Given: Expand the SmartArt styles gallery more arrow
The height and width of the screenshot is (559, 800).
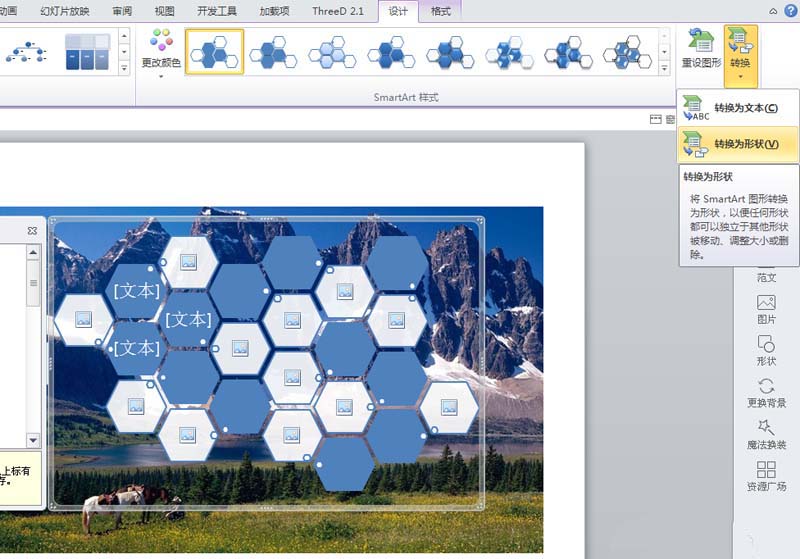Looking at the screenshot, I should point(664,68).
